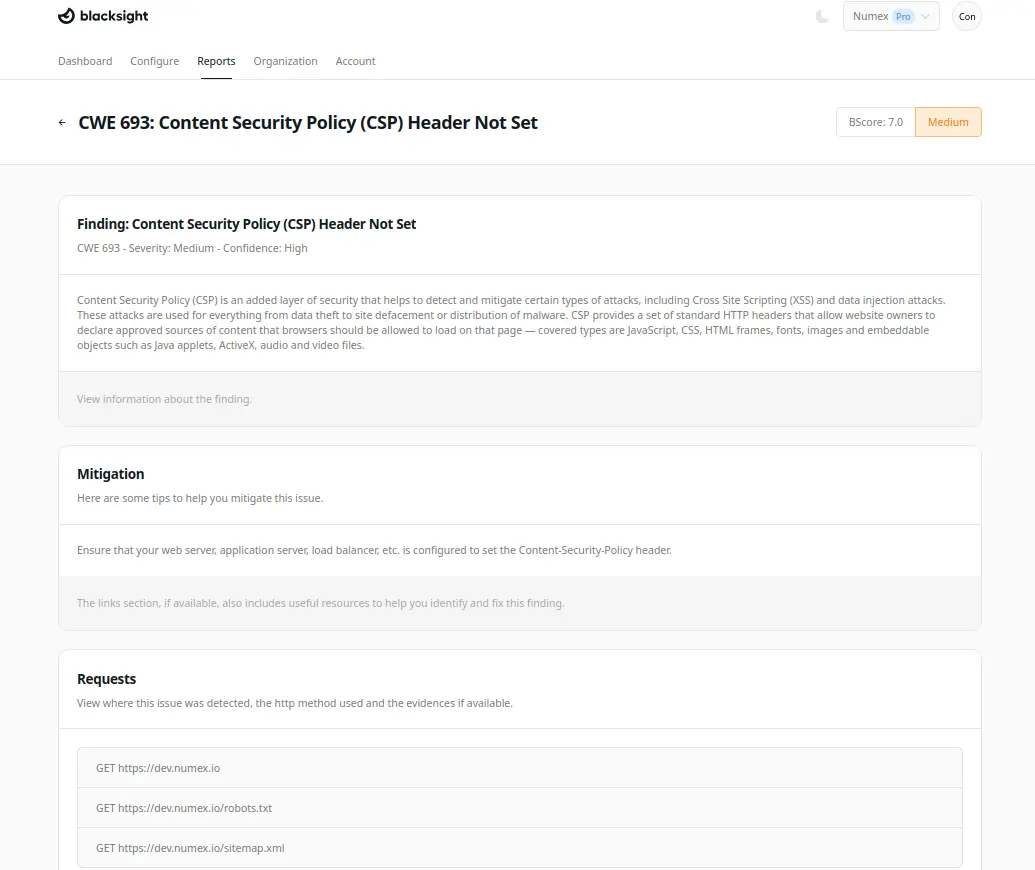Select the Reports tab
This screenshot has width=1035, height=870.
click(216, 61)
